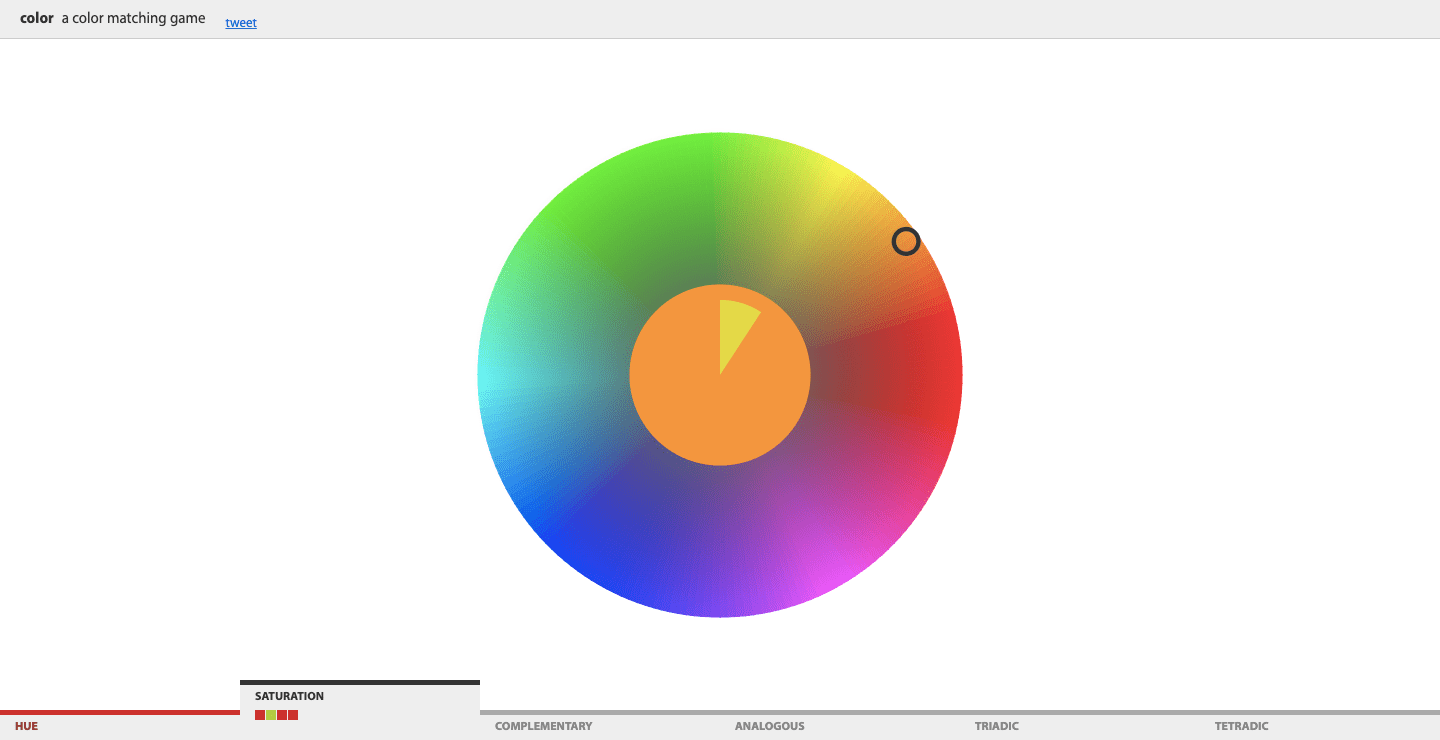Image resolution: width=1440 pixels, height=740 pixels.
Task: Select the TETRADIC tab
Action: [x=1320, y=725]
